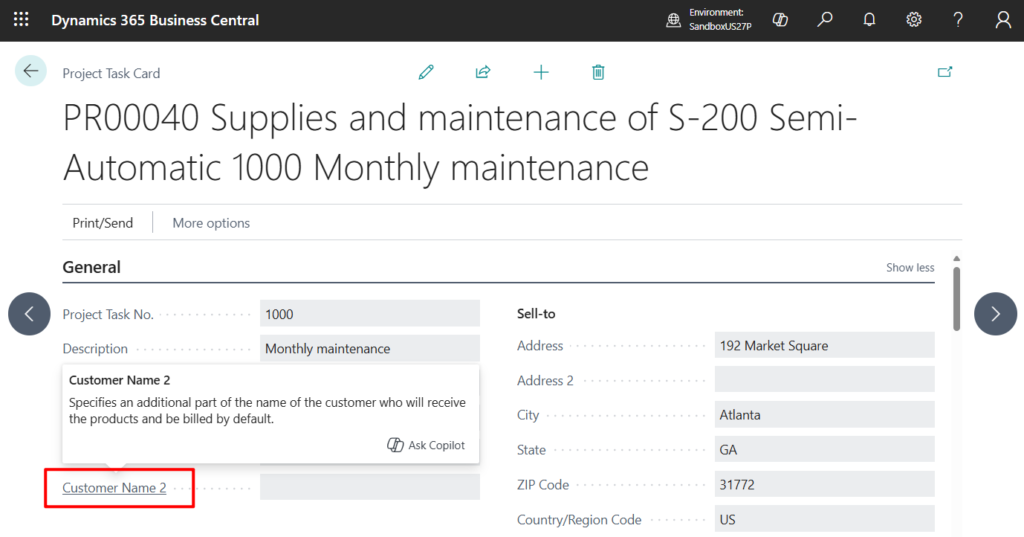Screen dimensions: 1024x537
Task: Create new record with plus icon
Action: 541,72
